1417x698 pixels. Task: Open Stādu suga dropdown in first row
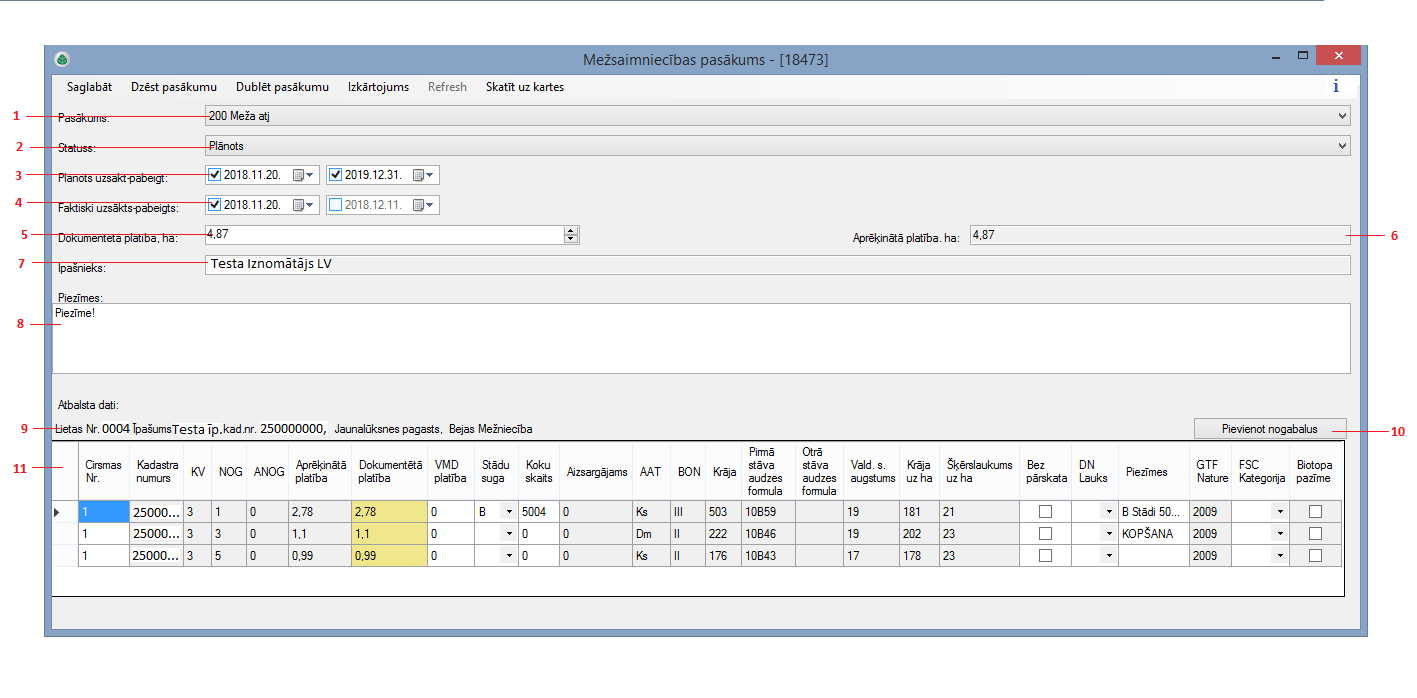point(508,512)
